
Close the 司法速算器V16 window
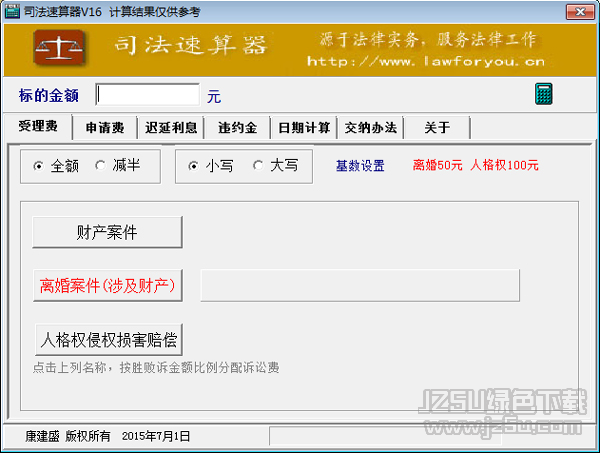point(580,12)
